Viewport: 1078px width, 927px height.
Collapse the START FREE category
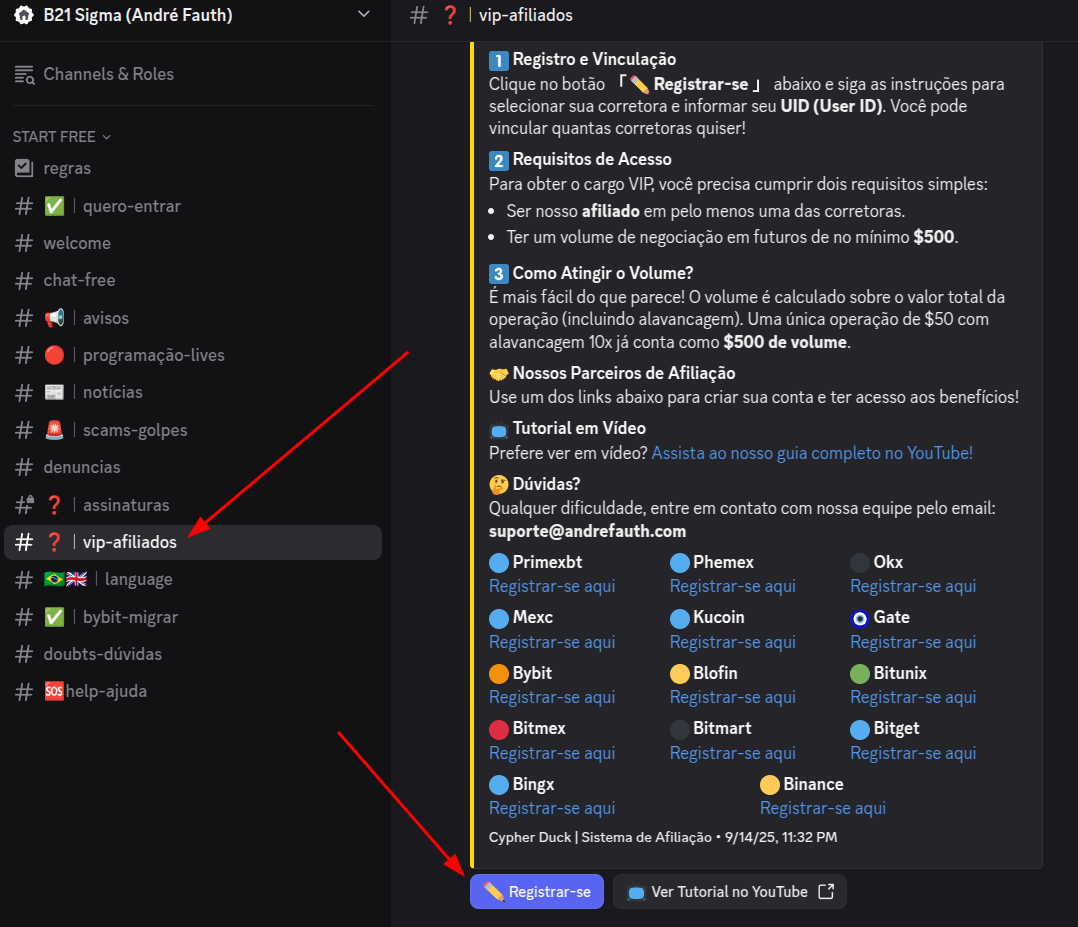pos(62,137)
